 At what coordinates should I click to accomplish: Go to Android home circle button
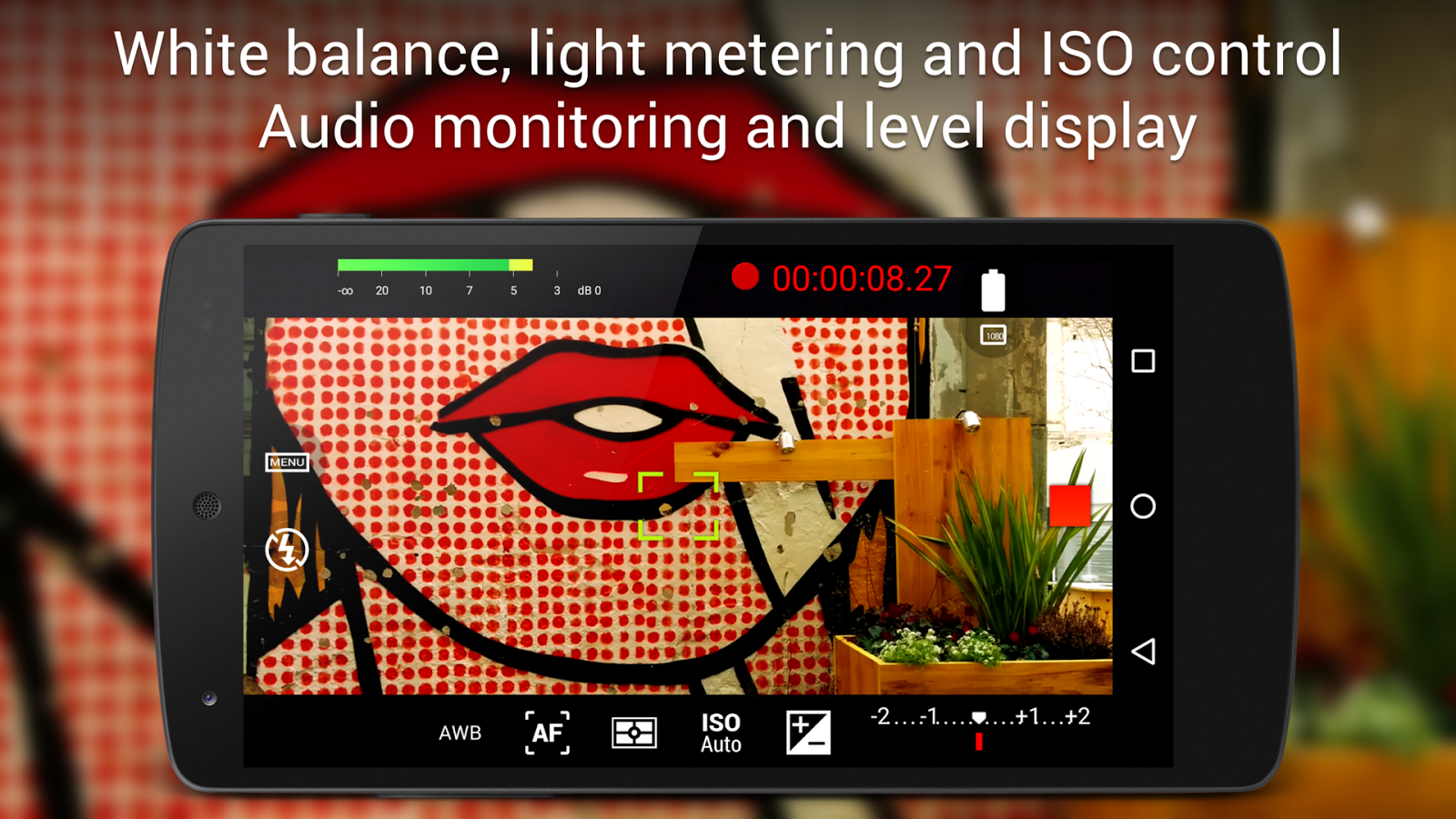1143,506
